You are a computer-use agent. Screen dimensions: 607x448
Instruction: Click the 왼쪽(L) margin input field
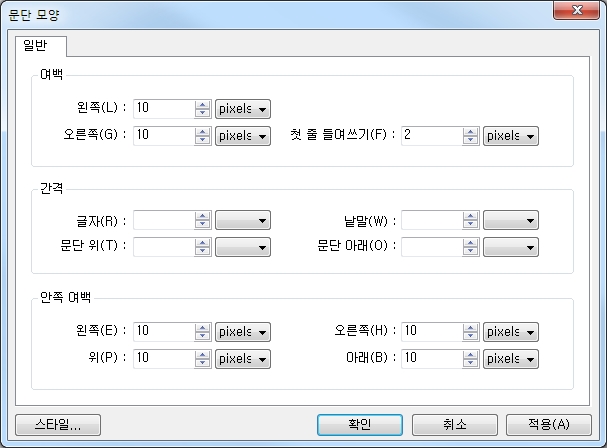163,109
